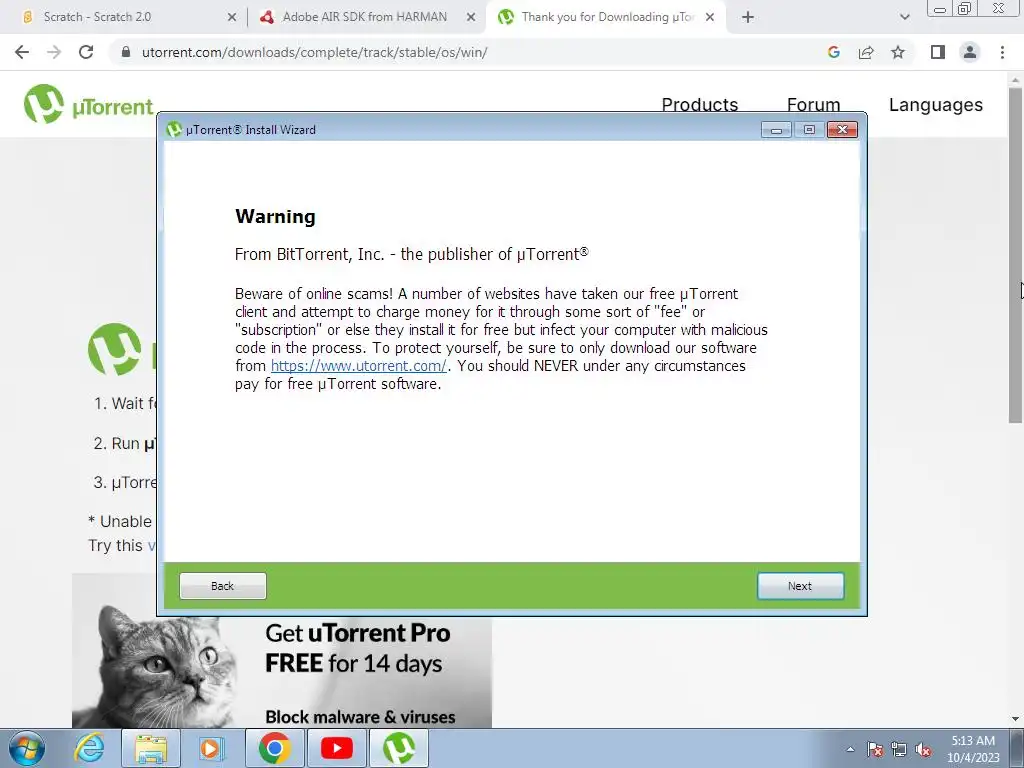Close the µTorrent Install Wizard with red X
Viewport: 1024px width, 768px height.
[842, 130]
